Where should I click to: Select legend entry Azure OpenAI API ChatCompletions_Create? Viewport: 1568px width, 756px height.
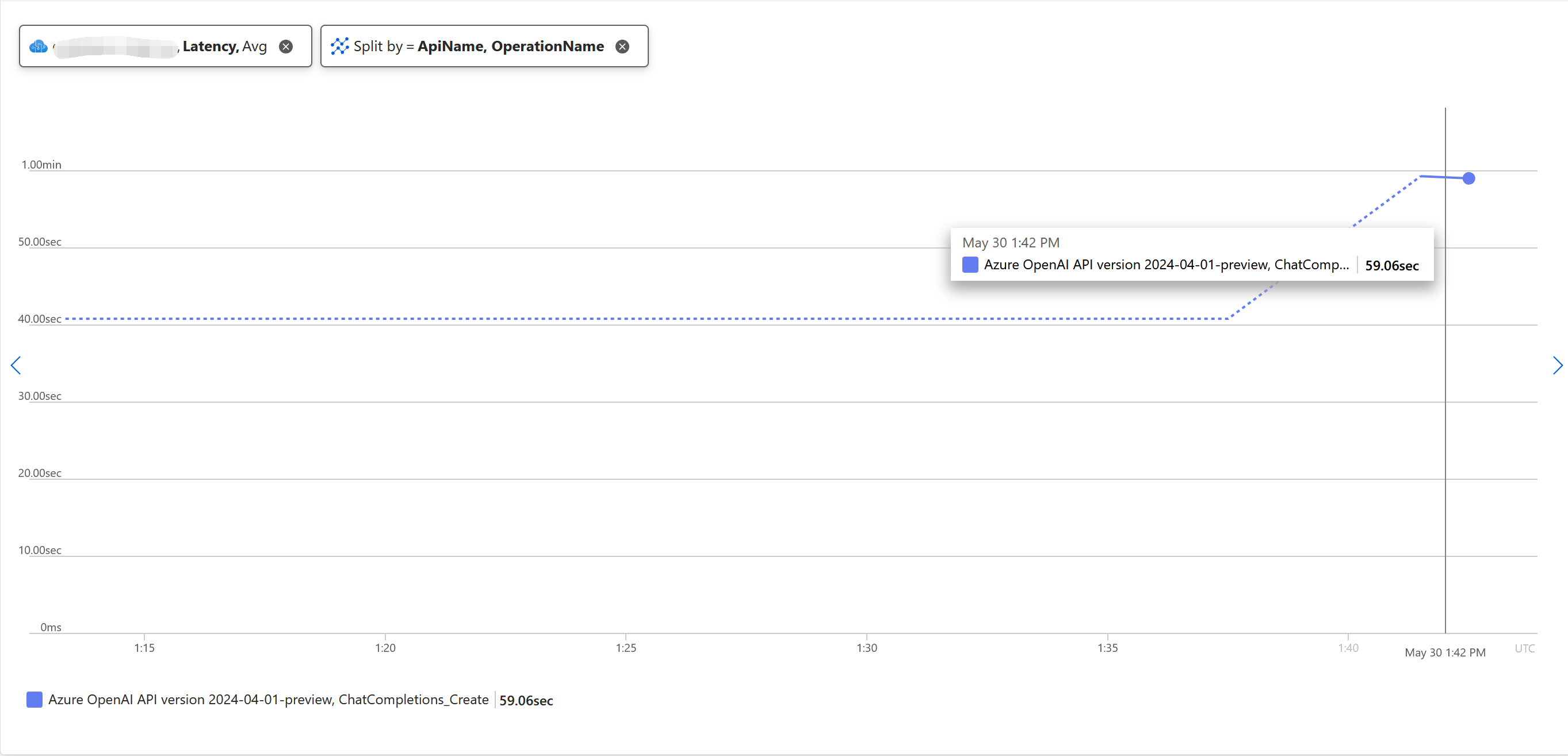click(269, 700)
